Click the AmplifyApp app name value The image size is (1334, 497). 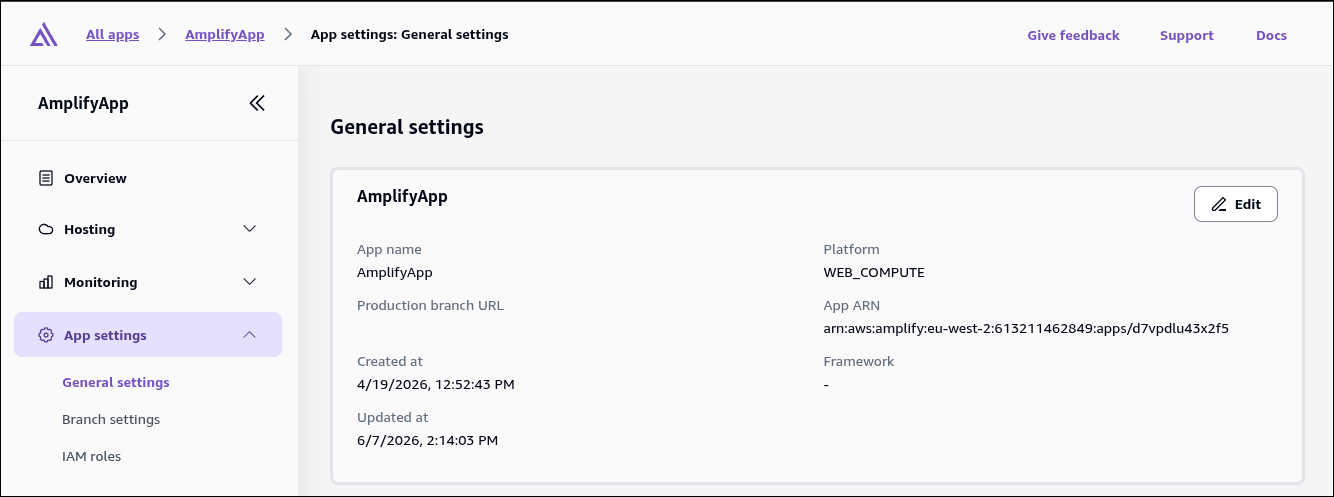[395, 272]
